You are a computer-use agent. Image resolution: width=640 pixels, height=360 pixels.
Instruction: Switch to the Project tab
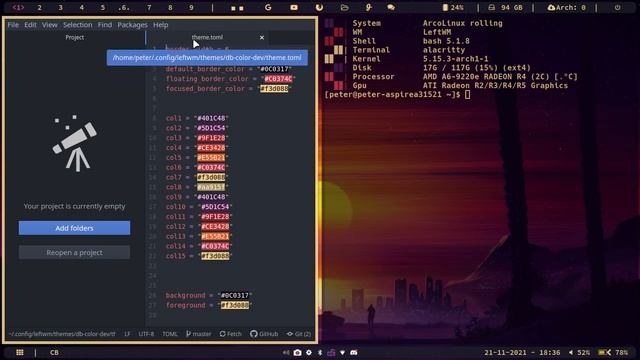[75, 37]
